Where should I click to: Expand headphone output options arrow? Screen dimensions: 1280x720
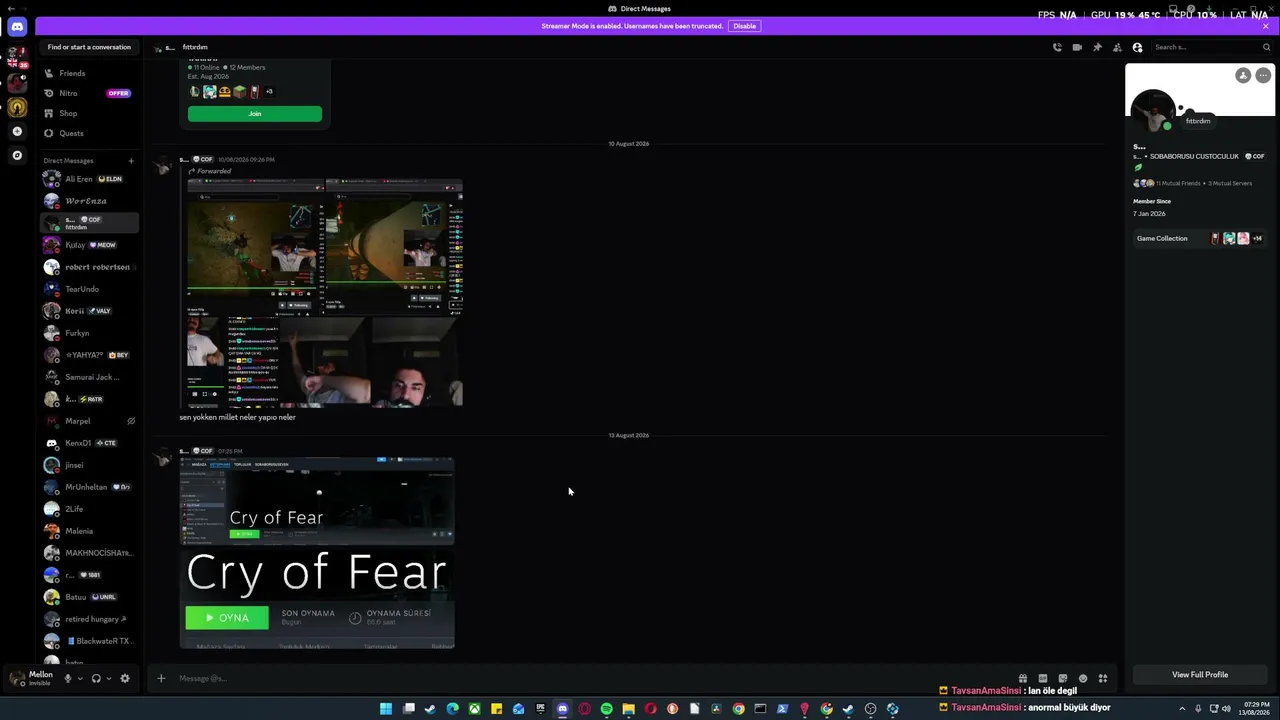[108, 678]
